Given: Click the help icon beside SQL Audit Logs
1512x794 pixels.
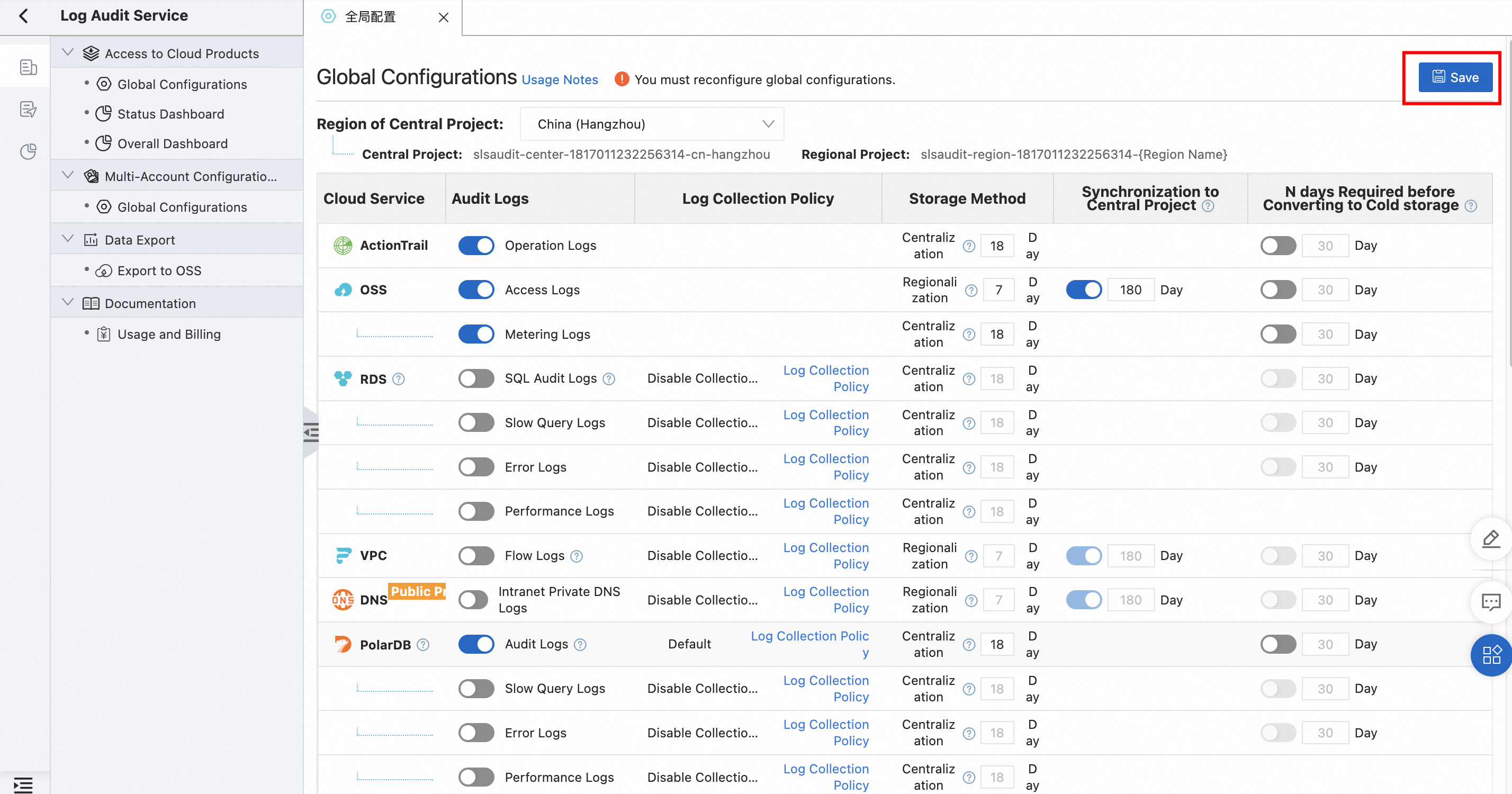Looking at the screenshot, I should (609, 378).
